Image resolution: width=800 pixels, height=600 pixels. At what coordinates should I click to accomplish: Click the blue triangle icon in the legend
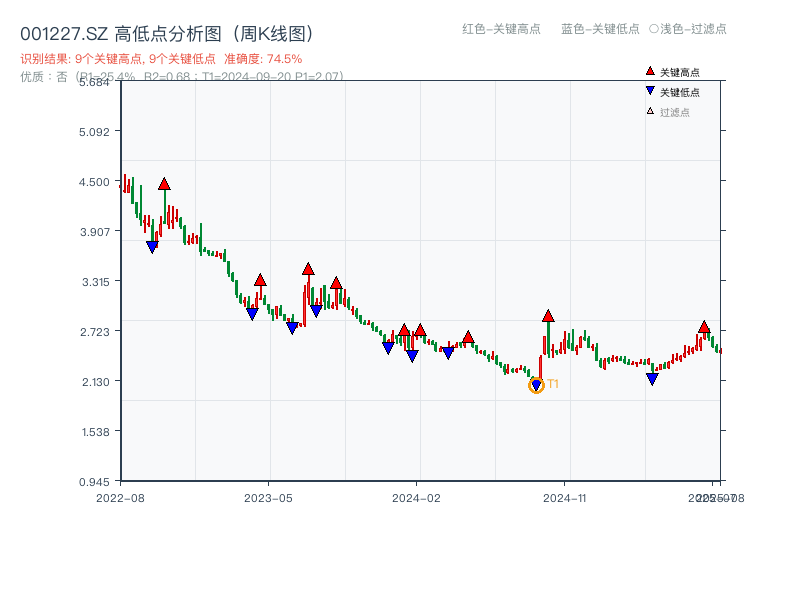click(650, 91)
